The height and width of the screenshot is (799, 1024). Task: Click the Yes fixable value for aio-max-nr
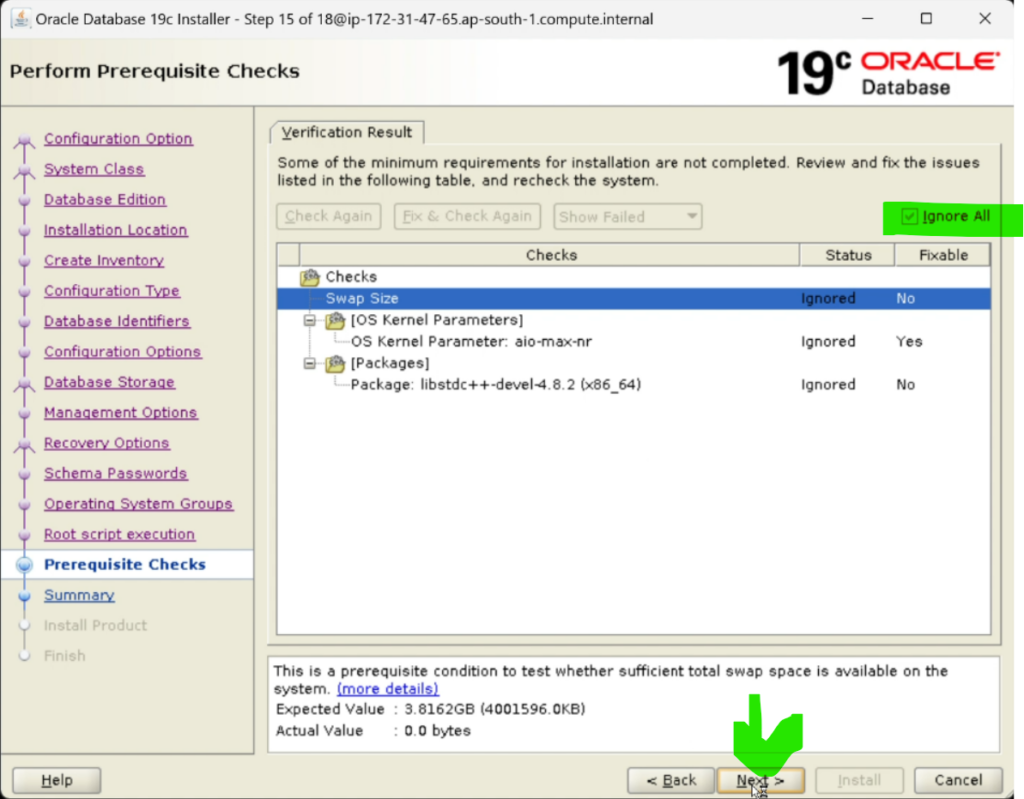coord(909,342)
